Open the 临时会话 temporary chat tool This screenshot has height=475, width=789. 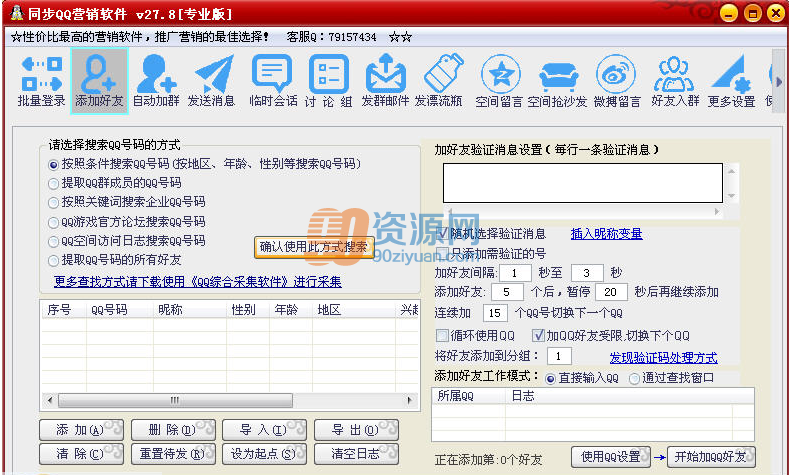coord(273,82)
